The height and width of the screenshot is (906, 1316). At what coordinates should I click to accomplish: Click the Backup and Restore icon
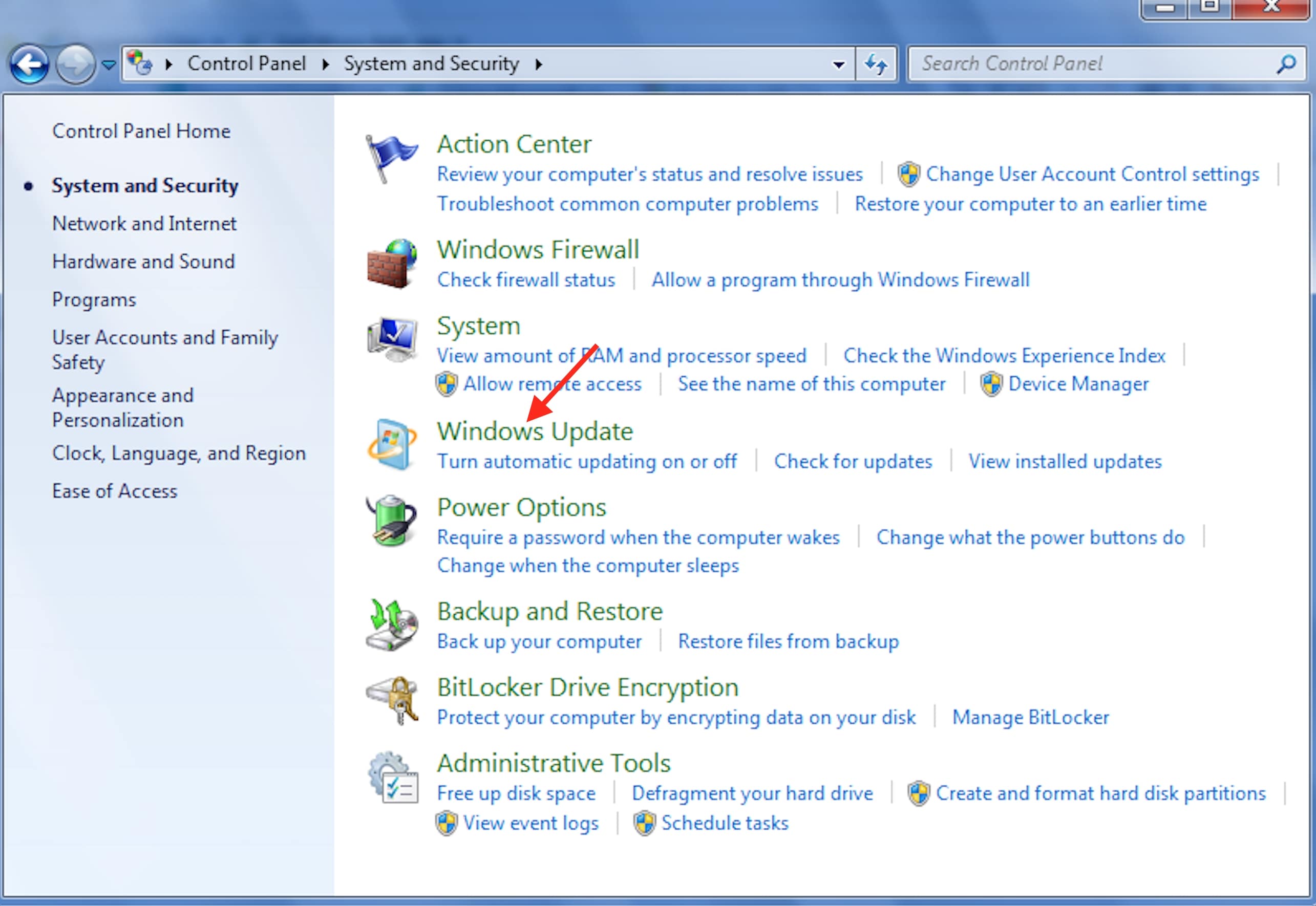[392, 625]
